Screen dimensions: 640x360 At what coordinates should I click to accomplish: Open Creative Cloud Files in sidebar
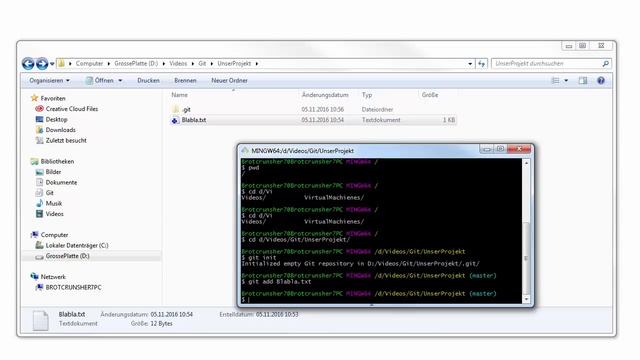click(72, 109)
